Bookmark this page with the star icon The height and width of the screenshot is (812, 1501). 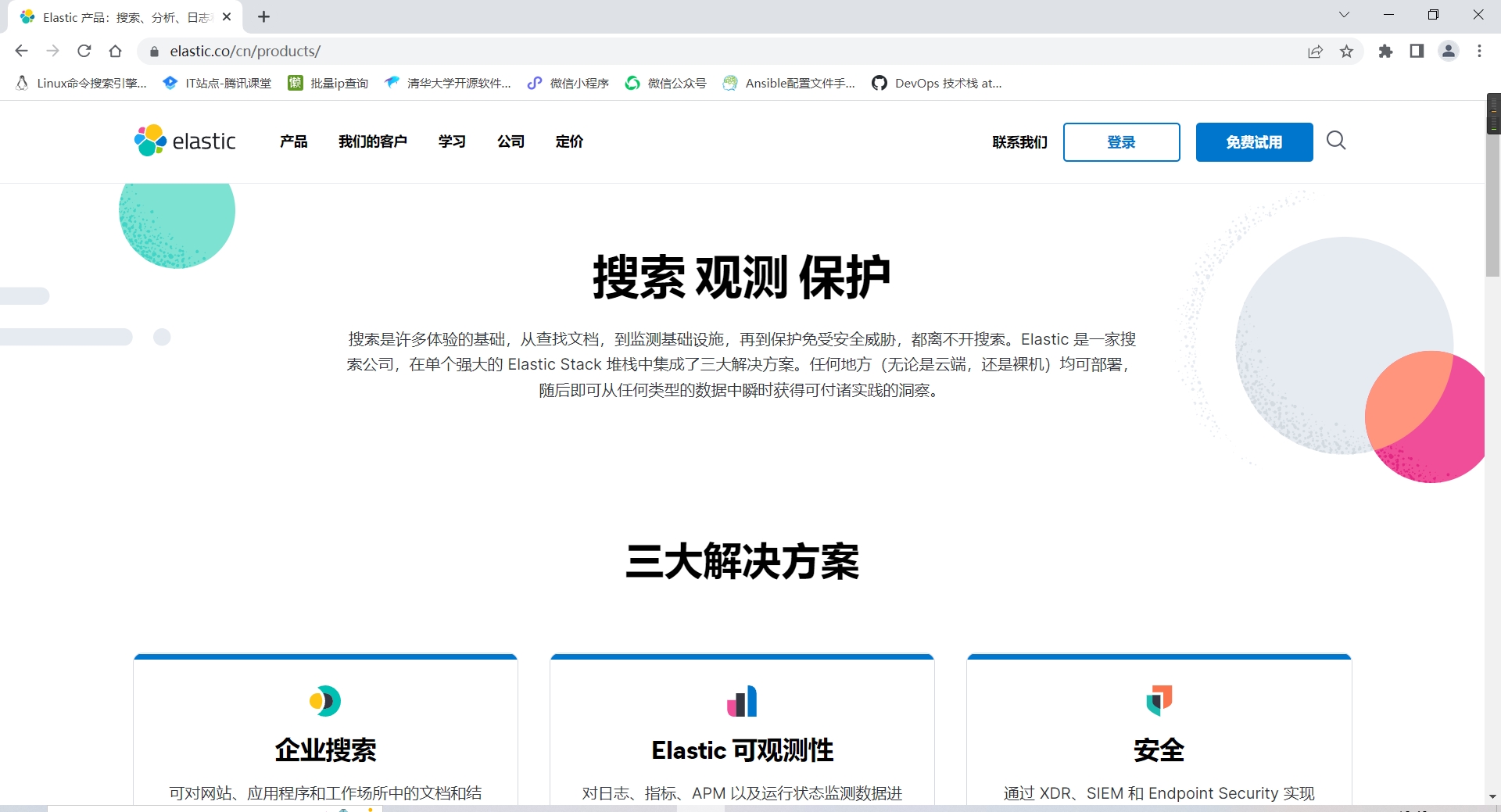tap(1346, 52)
